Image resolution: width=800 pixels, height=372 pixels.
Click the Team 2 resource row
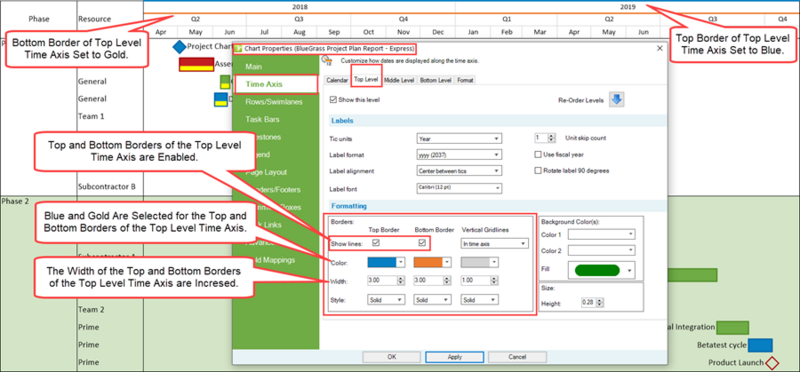(x=91, y=310)
